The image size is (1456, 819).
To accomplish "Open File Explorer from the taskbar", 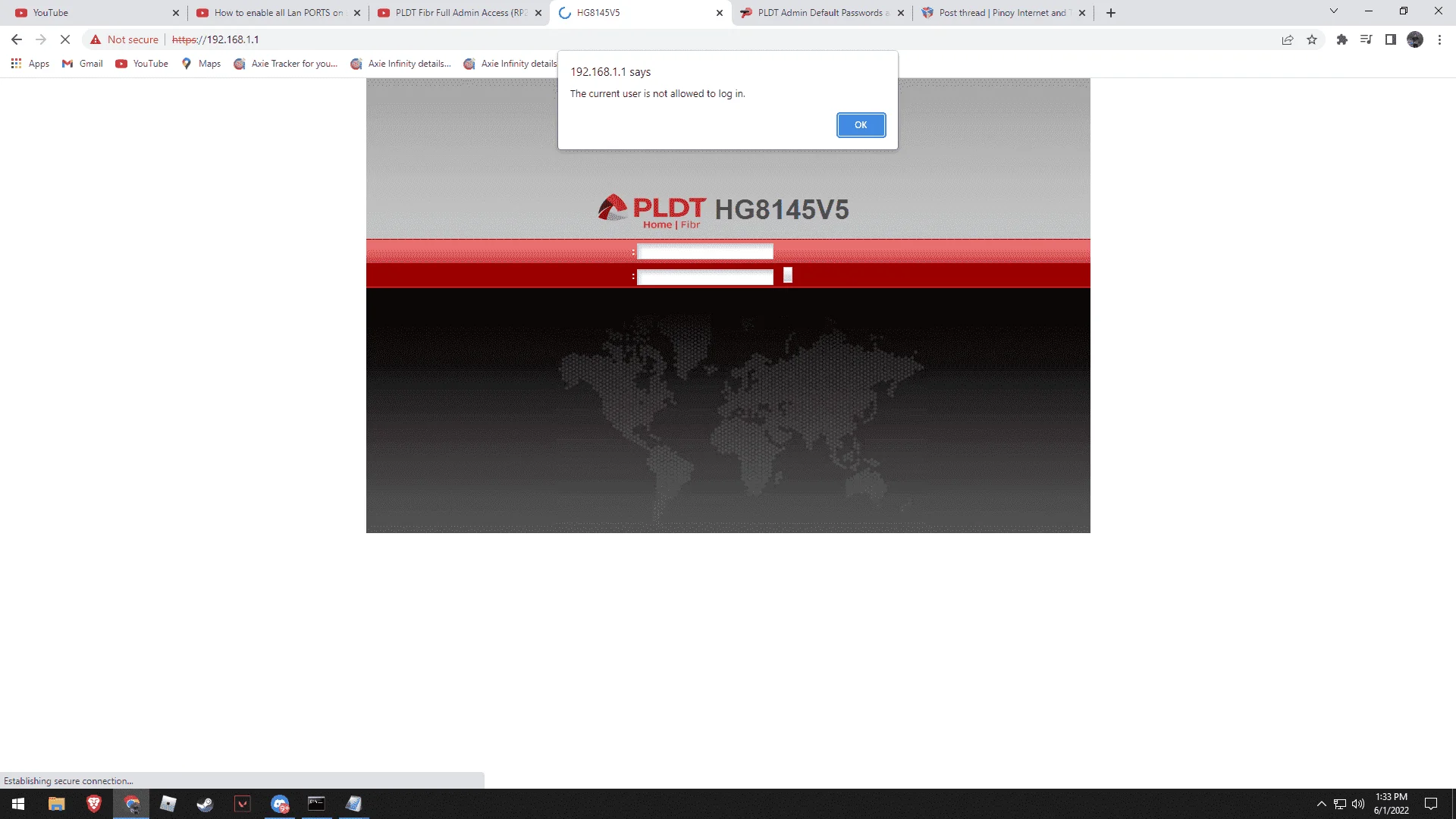I will pos(57,804).
